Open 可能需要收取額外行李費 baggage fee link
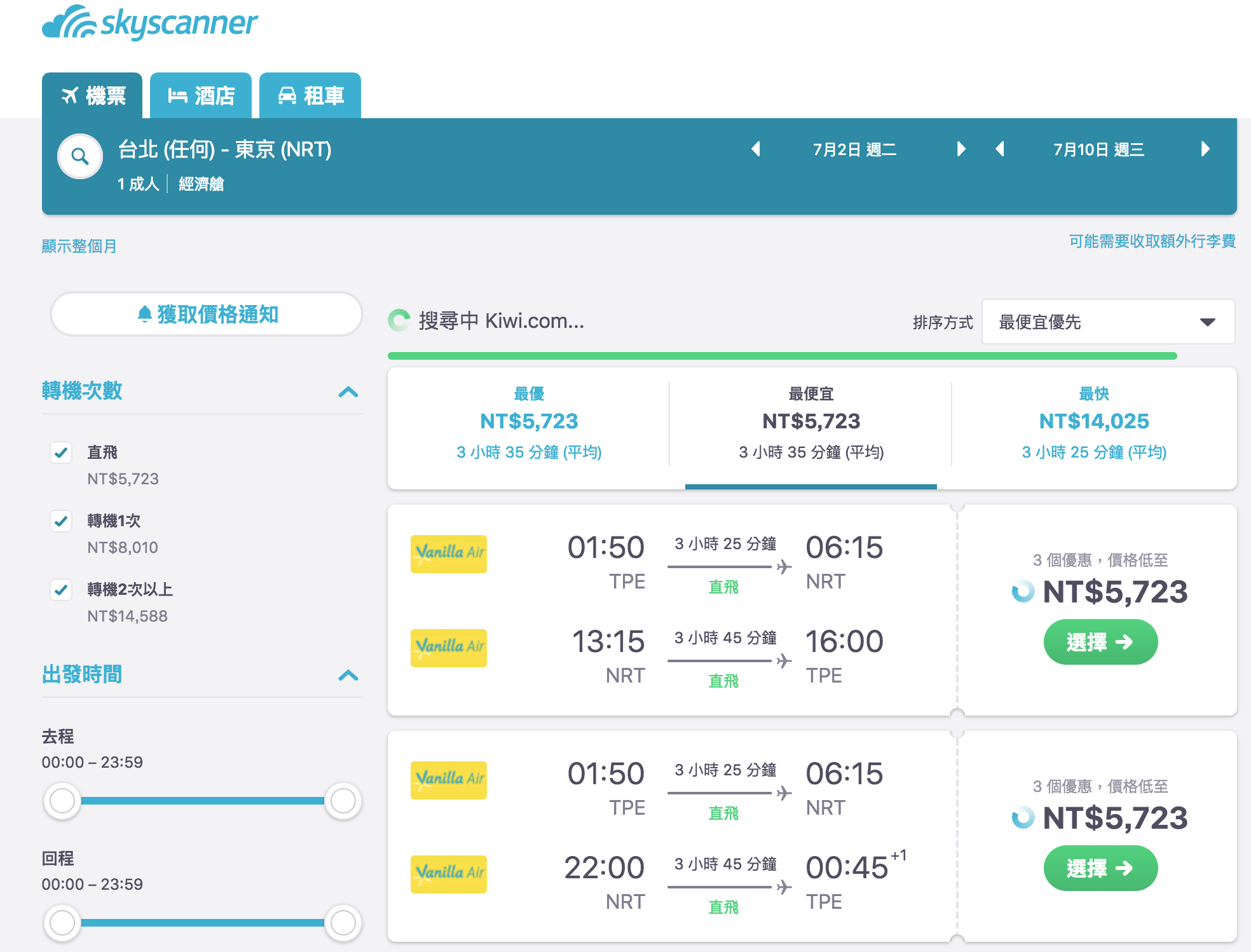 tap(1152, 241)
